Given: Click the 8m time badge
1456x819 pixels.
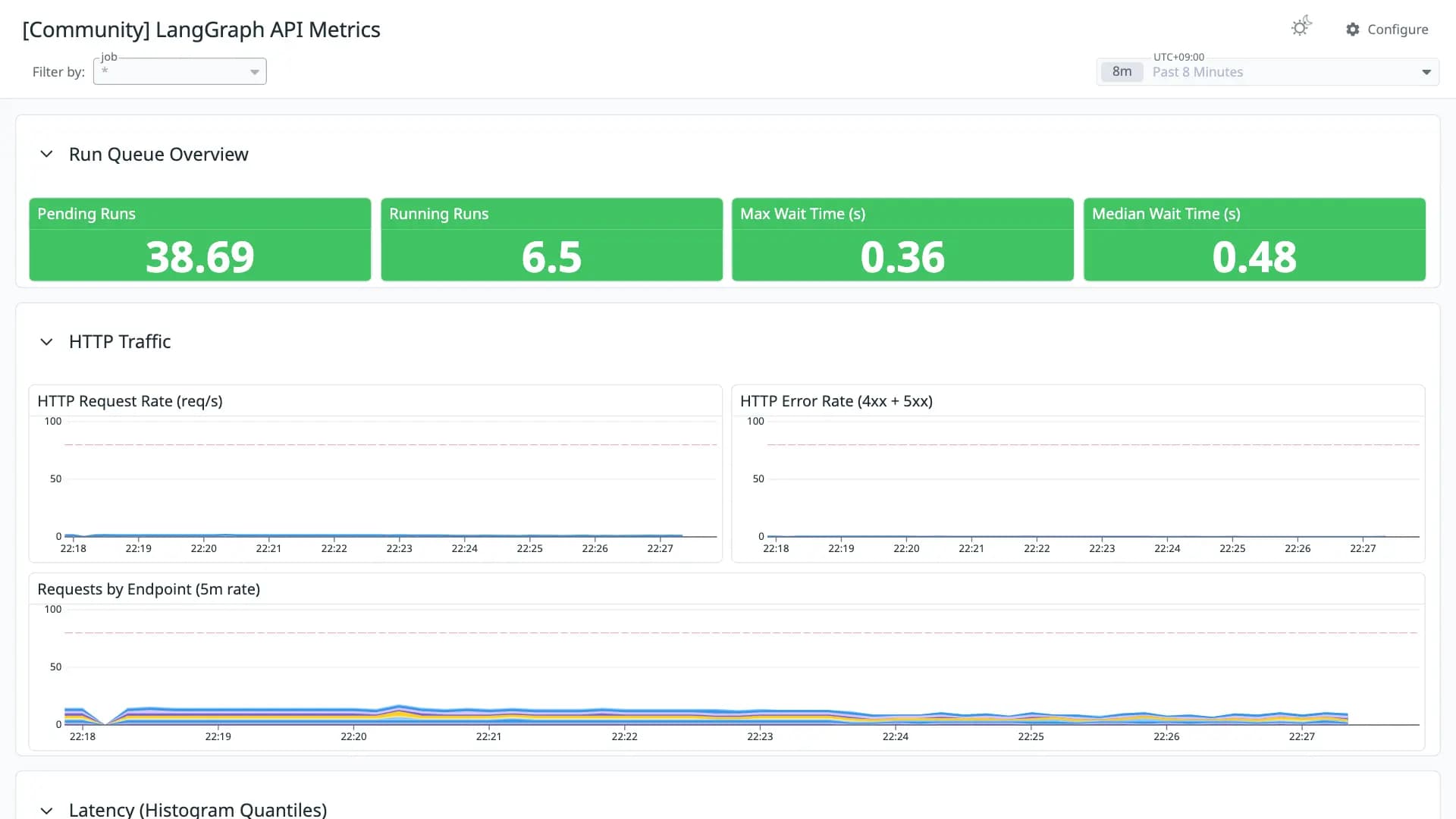Looking at the screenshot, I should point(1122,72).
